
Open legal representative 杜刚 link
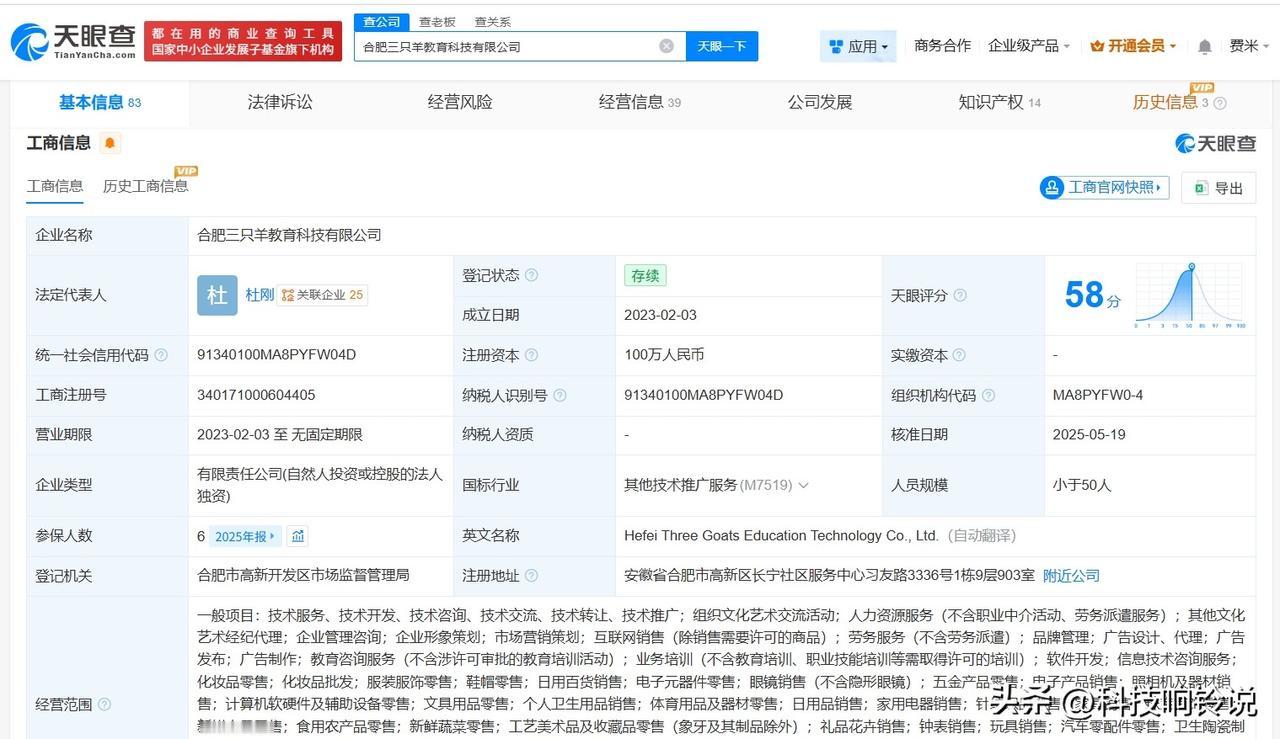pyautogui.click(x=260, y=295)
